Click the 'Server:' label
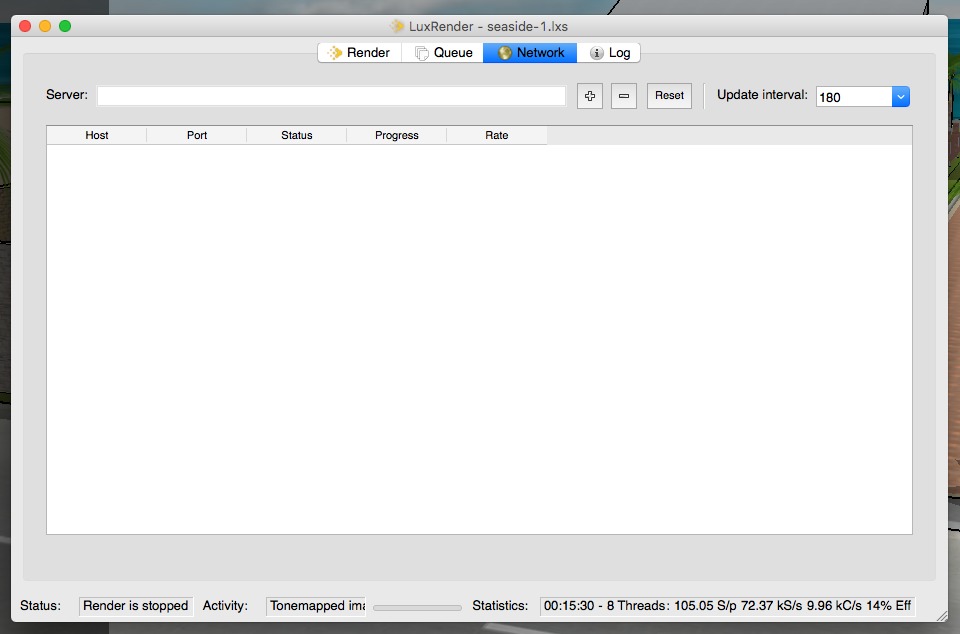Screen dimensions: 960x634 point(67,95)
